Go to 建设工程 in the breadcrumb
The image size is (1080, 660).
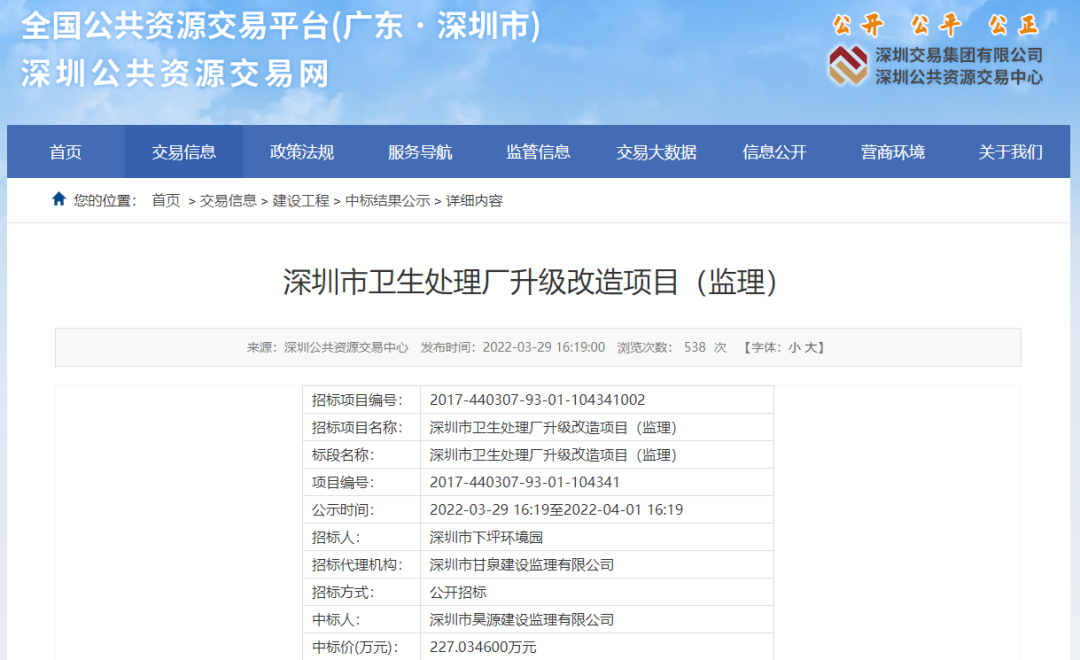(x=301, y=200)
